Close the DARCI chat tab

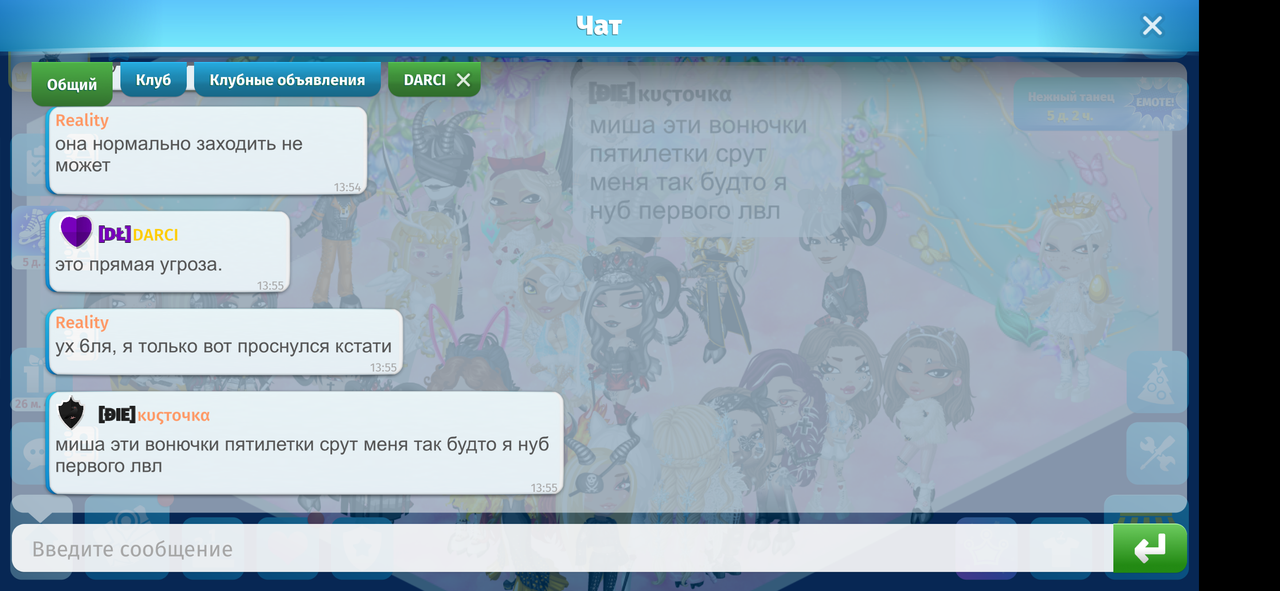[463, 80]
